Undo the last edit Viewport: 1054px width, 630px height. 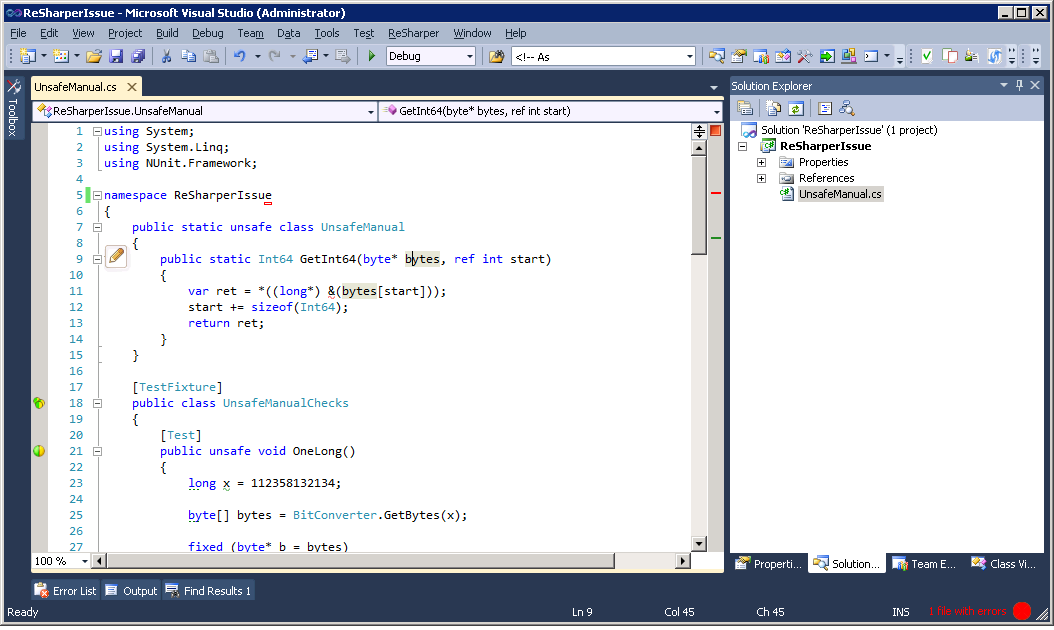click(x=240, y=56)
